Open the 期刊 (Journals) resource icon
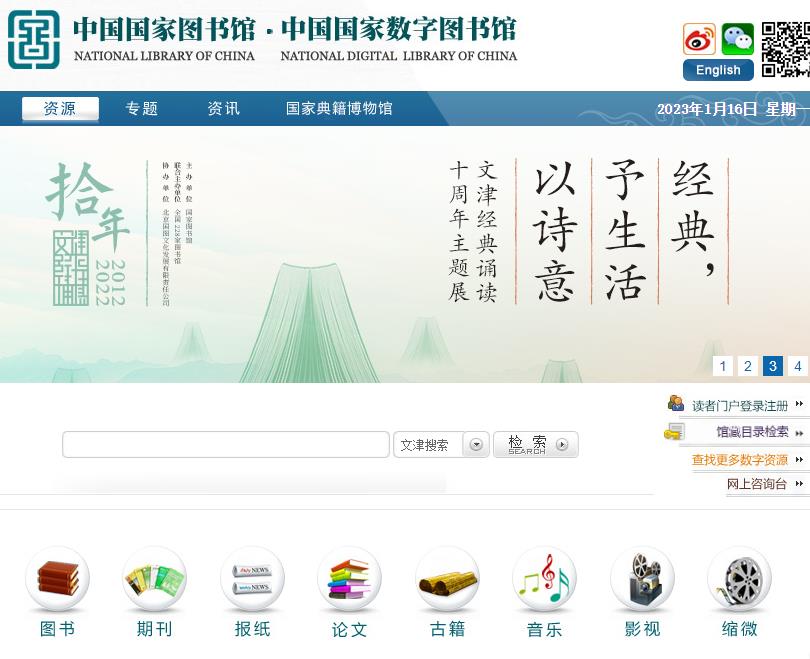810x659 pixels. (x=154, y=578)
